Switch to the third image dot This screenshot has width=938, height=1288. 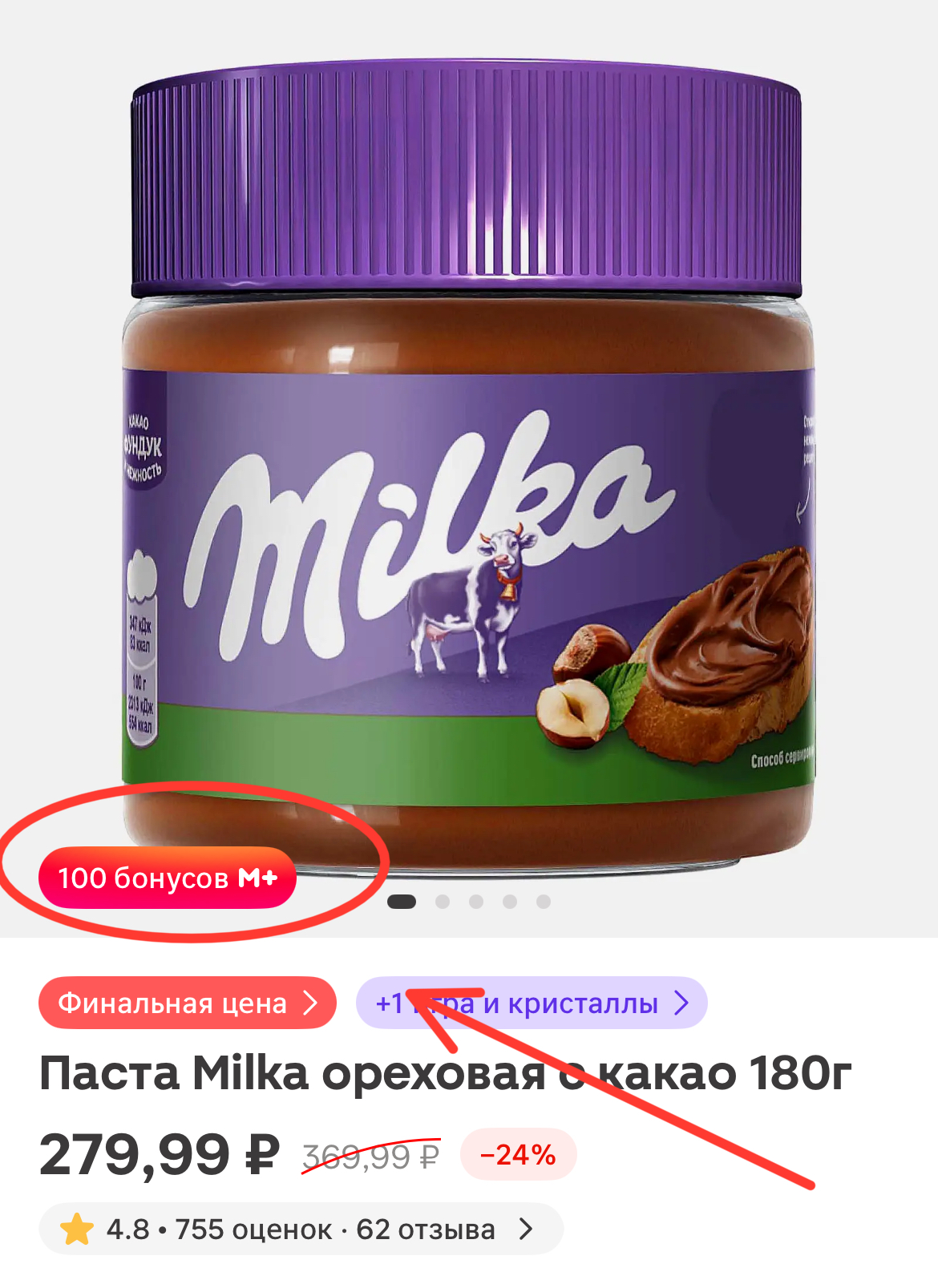[x=476, y=902]
